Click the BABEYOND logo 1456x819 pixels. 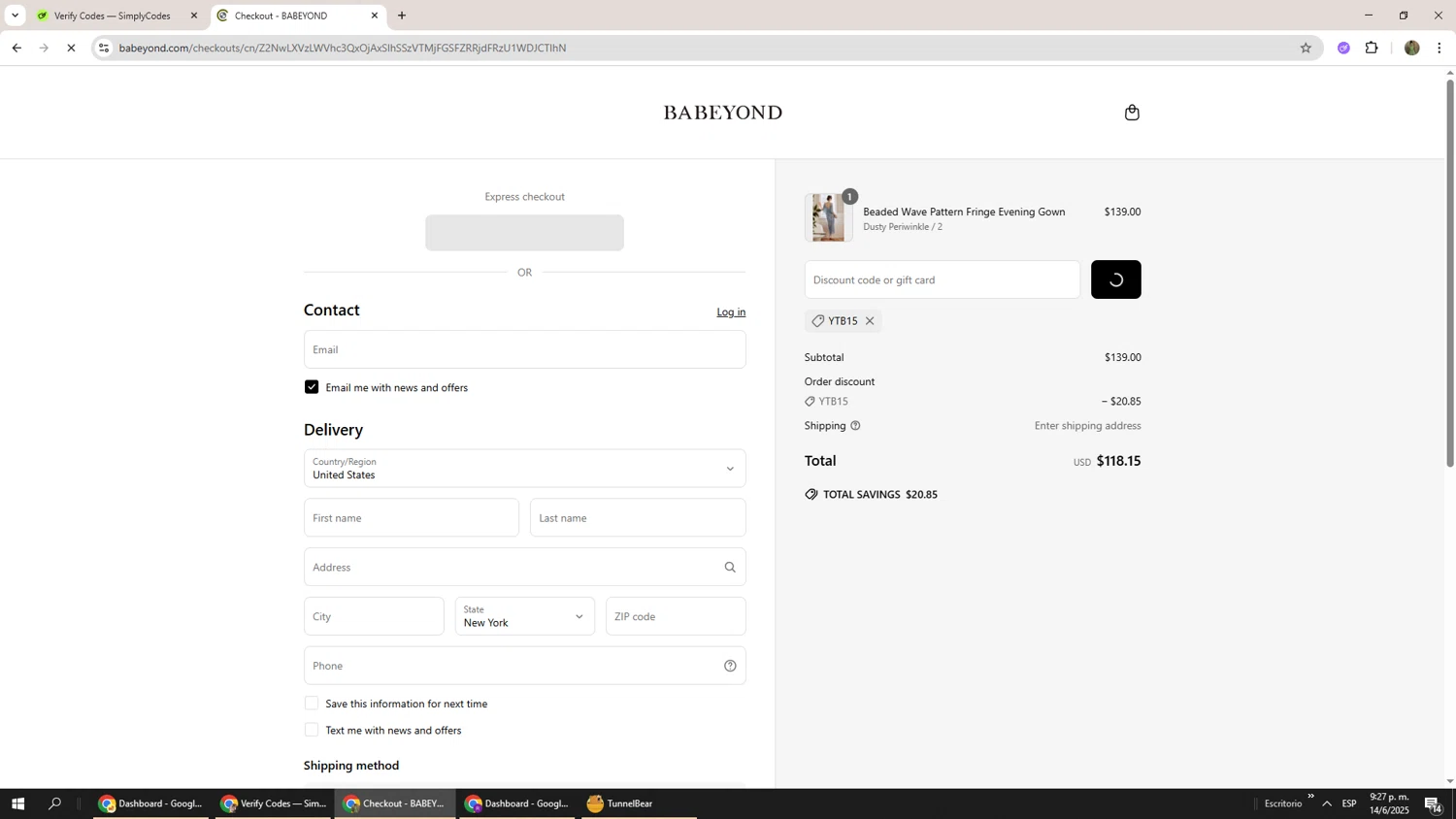[x=723, y=113]
